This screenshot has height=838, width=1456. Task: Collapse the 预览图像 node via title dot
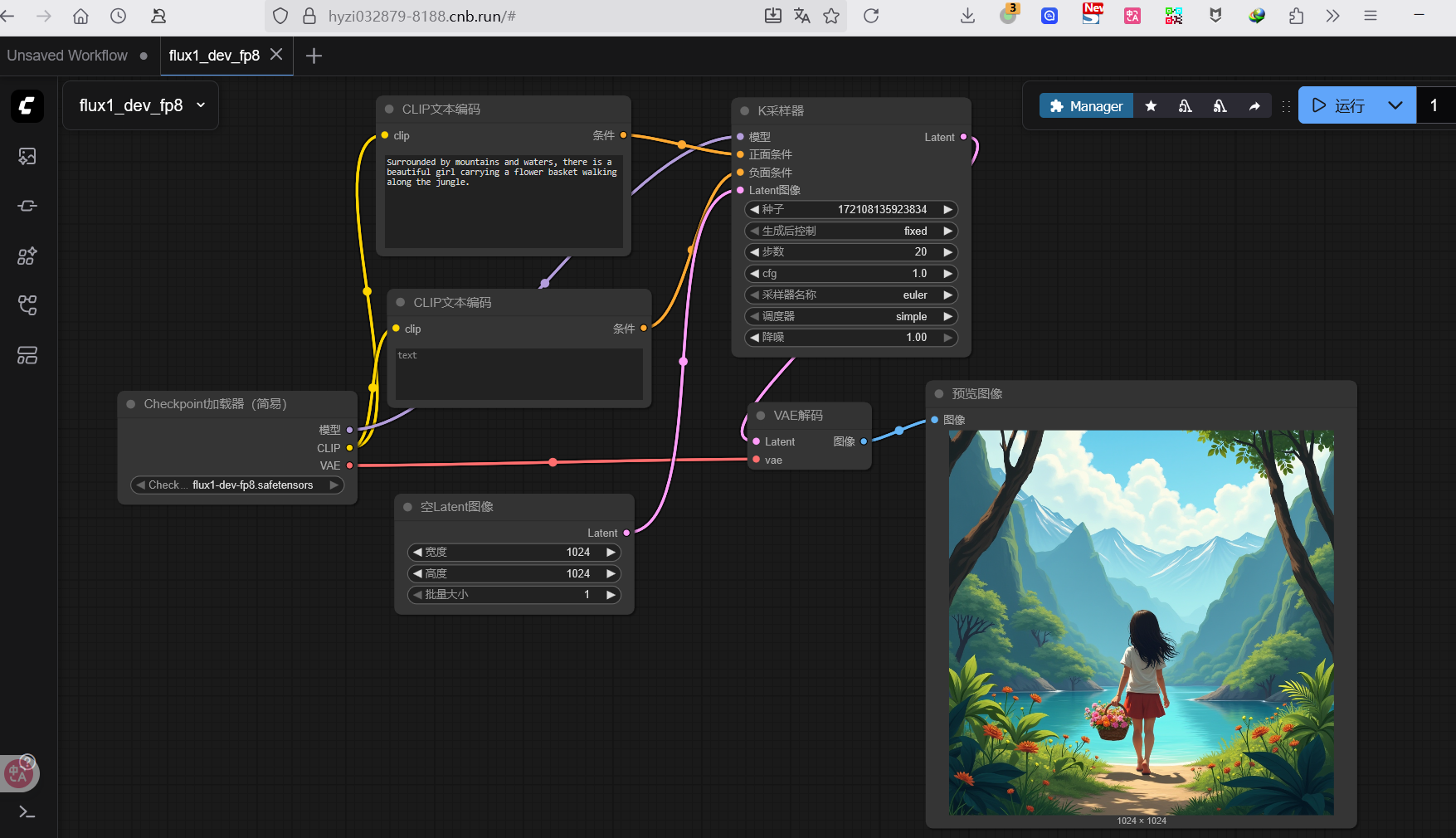(x=939, y=394)
